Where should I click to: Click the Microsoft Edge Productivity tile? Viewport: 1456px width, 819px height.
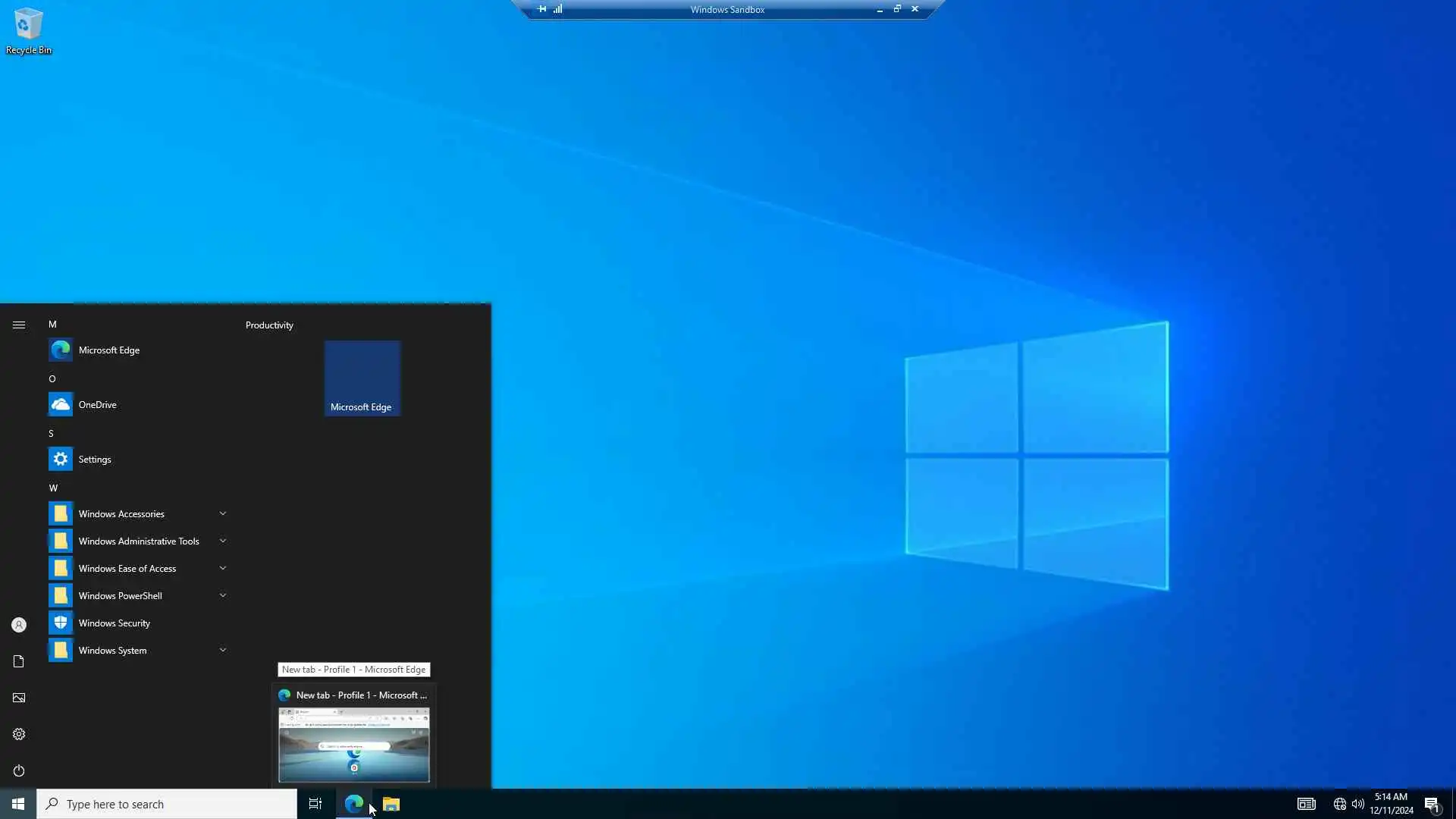(362, 378)
